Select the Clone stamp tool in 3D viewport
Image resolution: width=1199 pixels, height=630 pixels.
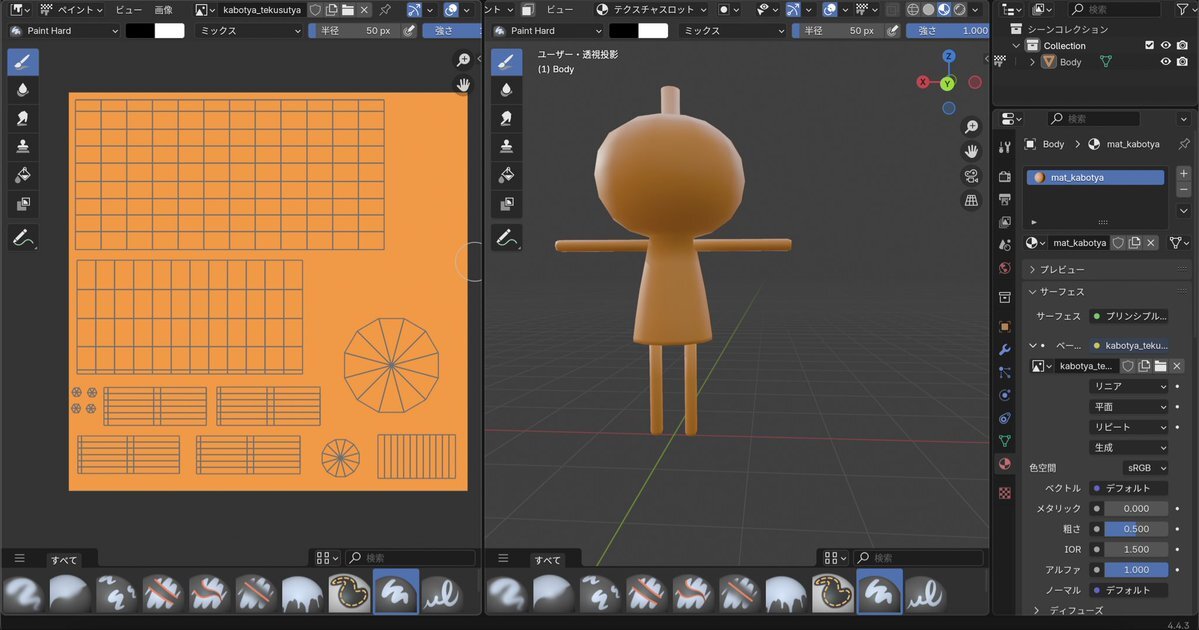507,146
